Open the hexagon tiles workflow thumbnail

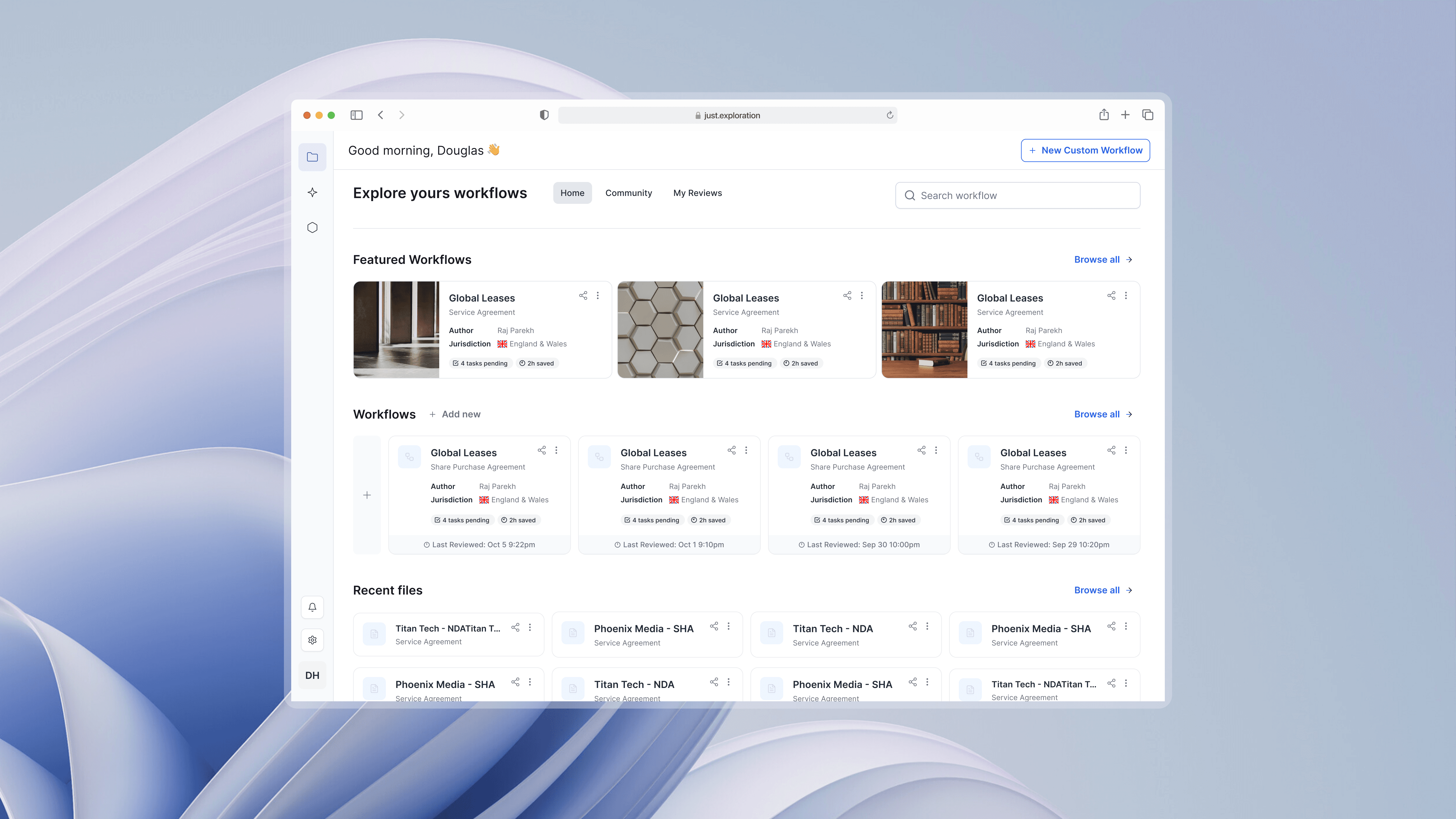tap(660, 329)
